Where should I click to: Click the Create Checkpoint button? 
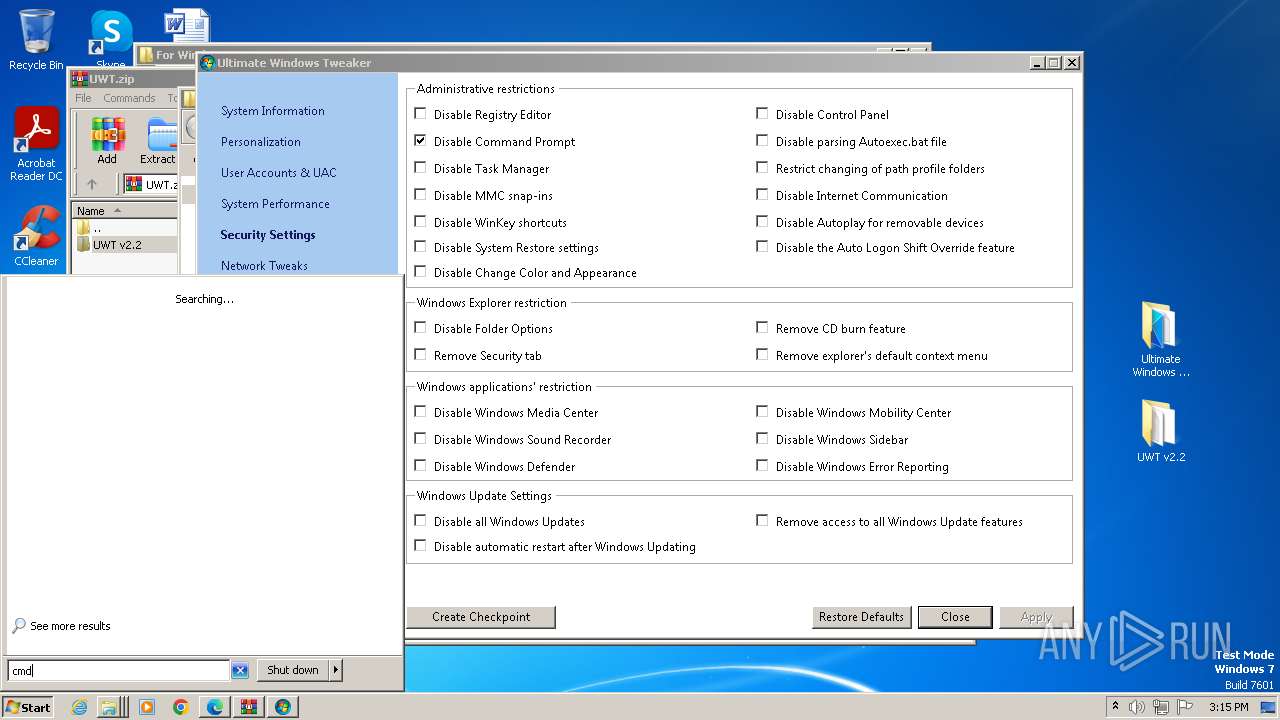pos(481,617)
